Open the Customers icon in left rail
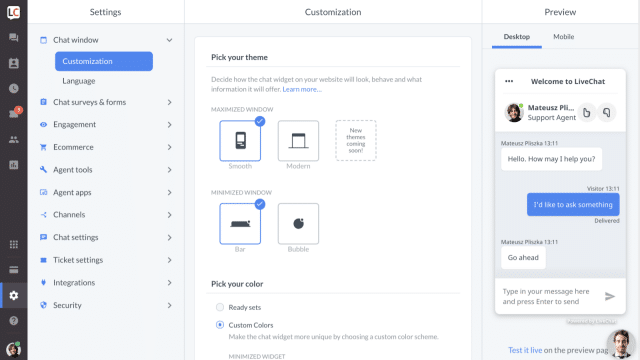 click(x=13, y=63)
